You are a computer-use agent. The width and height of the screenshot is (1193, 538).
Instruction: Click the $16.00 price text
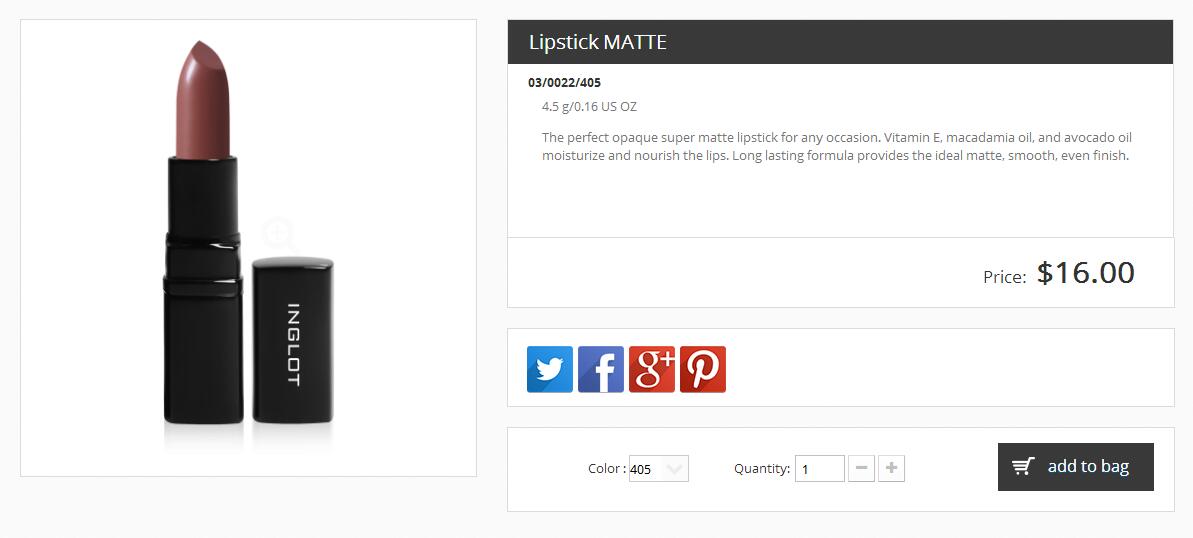[1086, 272]
